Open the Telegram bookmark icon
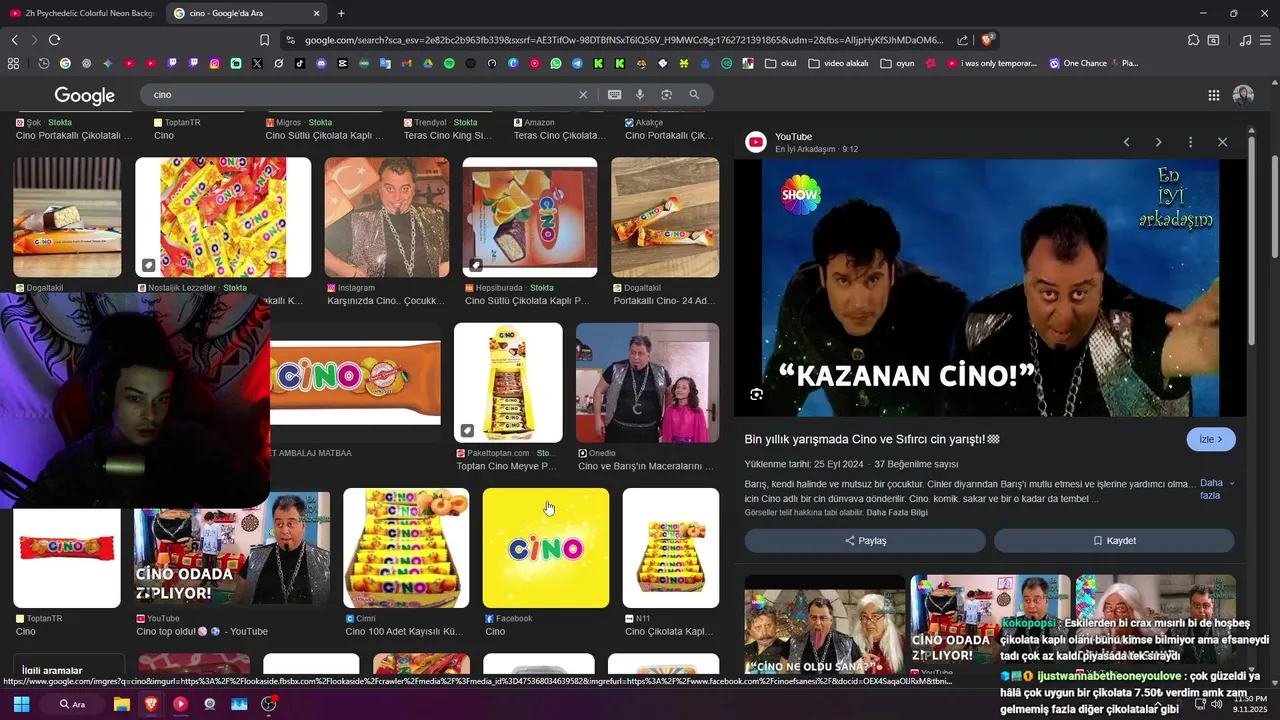 [x=577, y=63]
